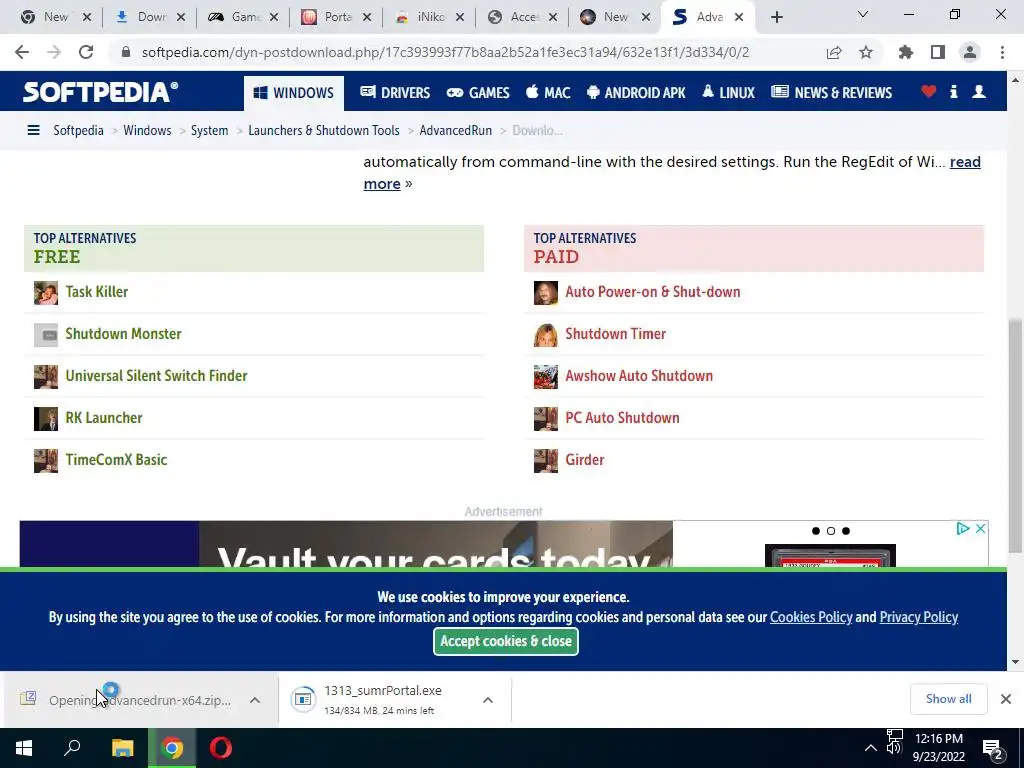Switch to the Down... browser tab
This screenshot has height=768, width=1024.
(150, 17)
